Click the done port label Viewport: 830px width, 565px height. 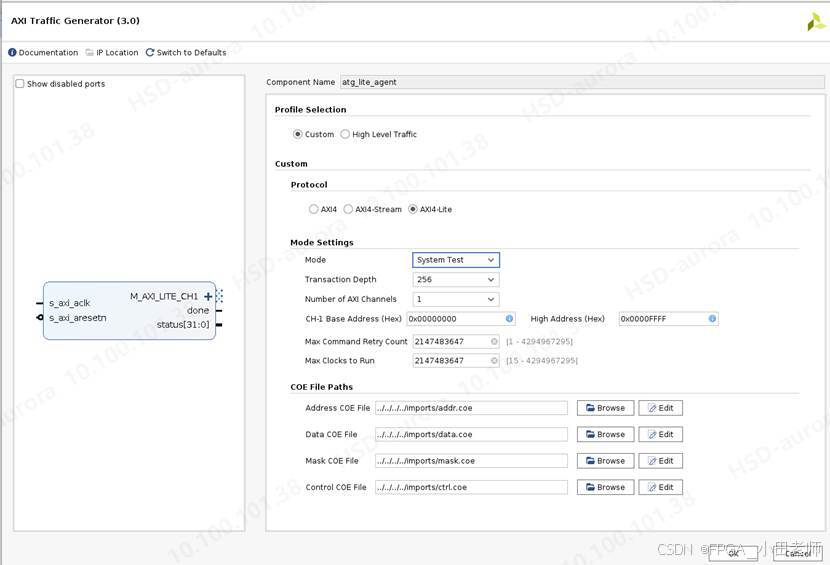tap(198, 310)
